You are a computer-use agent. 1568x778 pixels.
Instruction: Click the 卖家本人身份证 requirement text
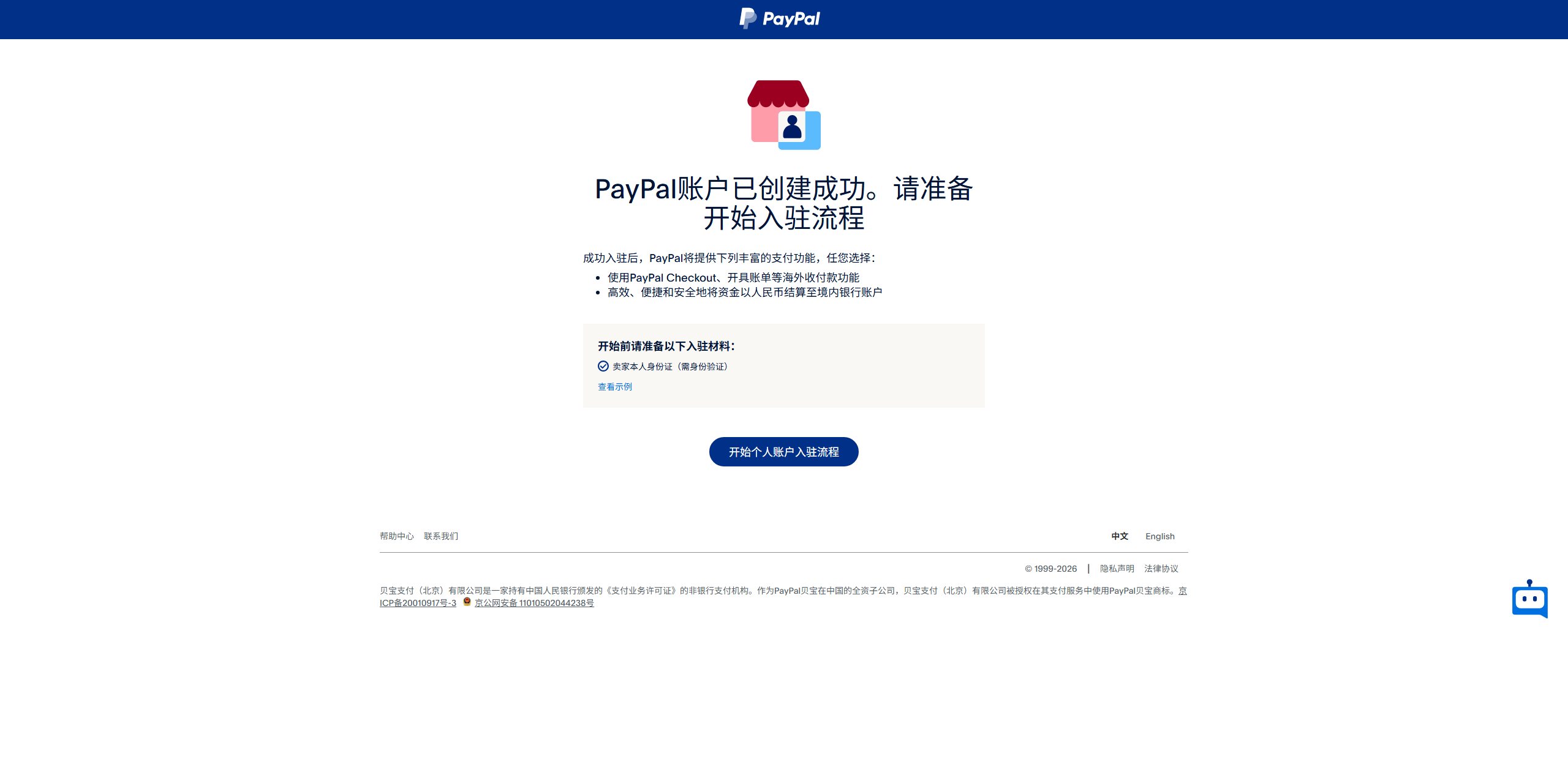point(670,367)
